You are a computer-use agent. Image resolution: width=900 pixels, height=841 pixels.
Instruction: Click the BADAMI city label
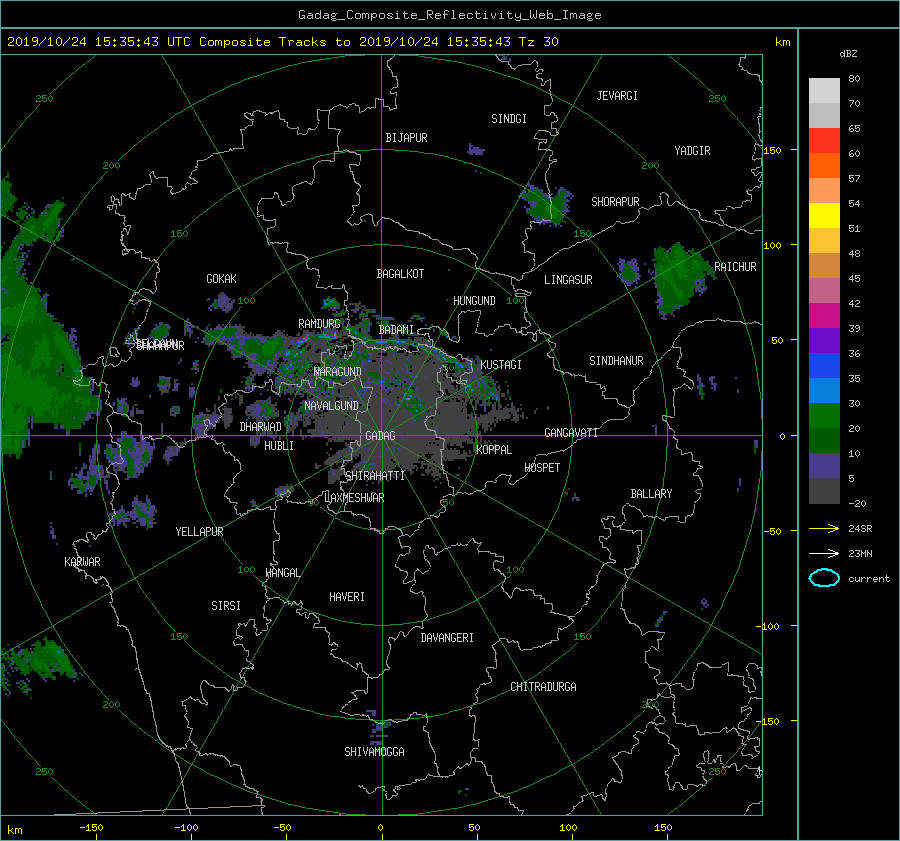point(396,330)
